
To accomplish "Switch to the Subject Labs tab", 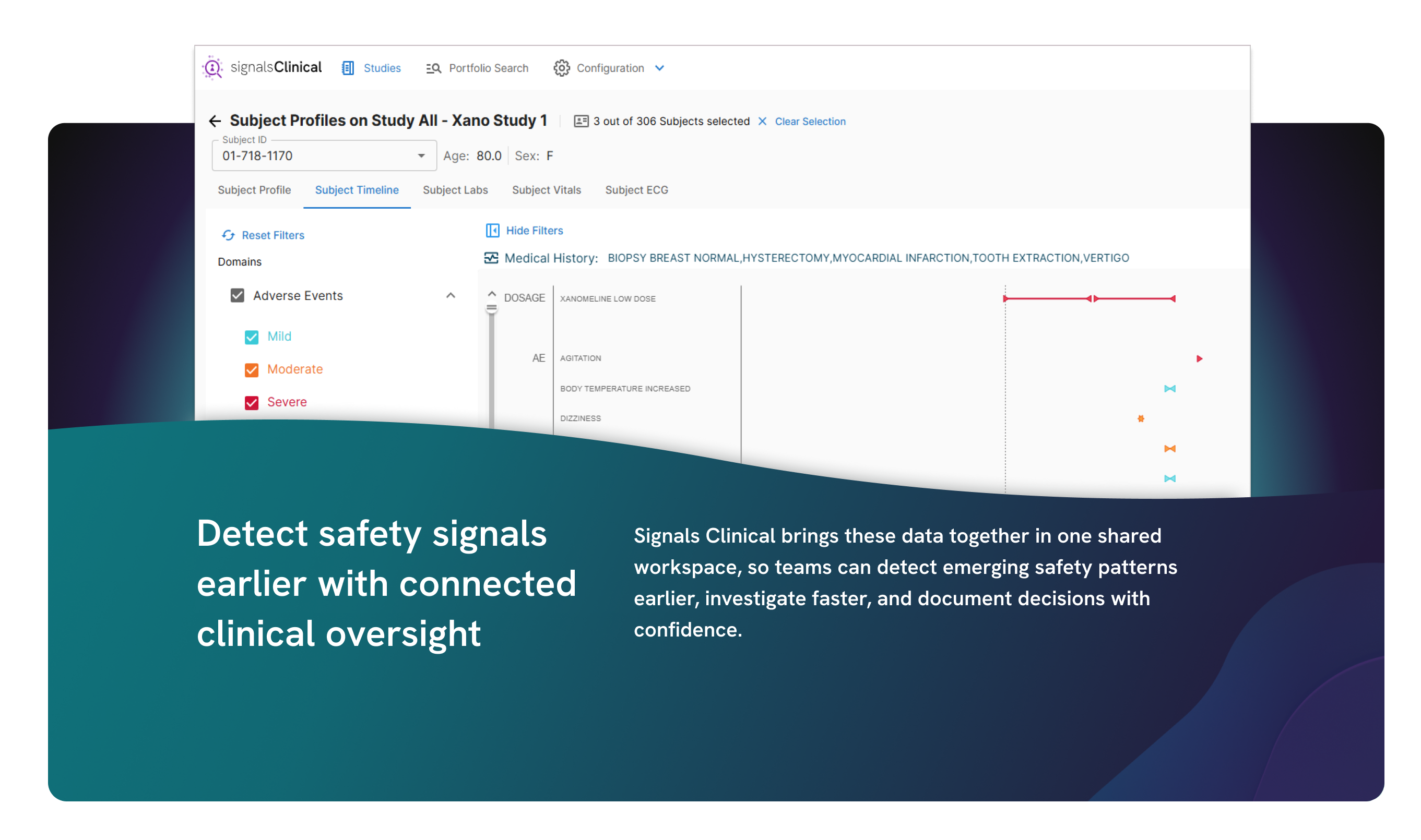I will (x=455, y=190).
